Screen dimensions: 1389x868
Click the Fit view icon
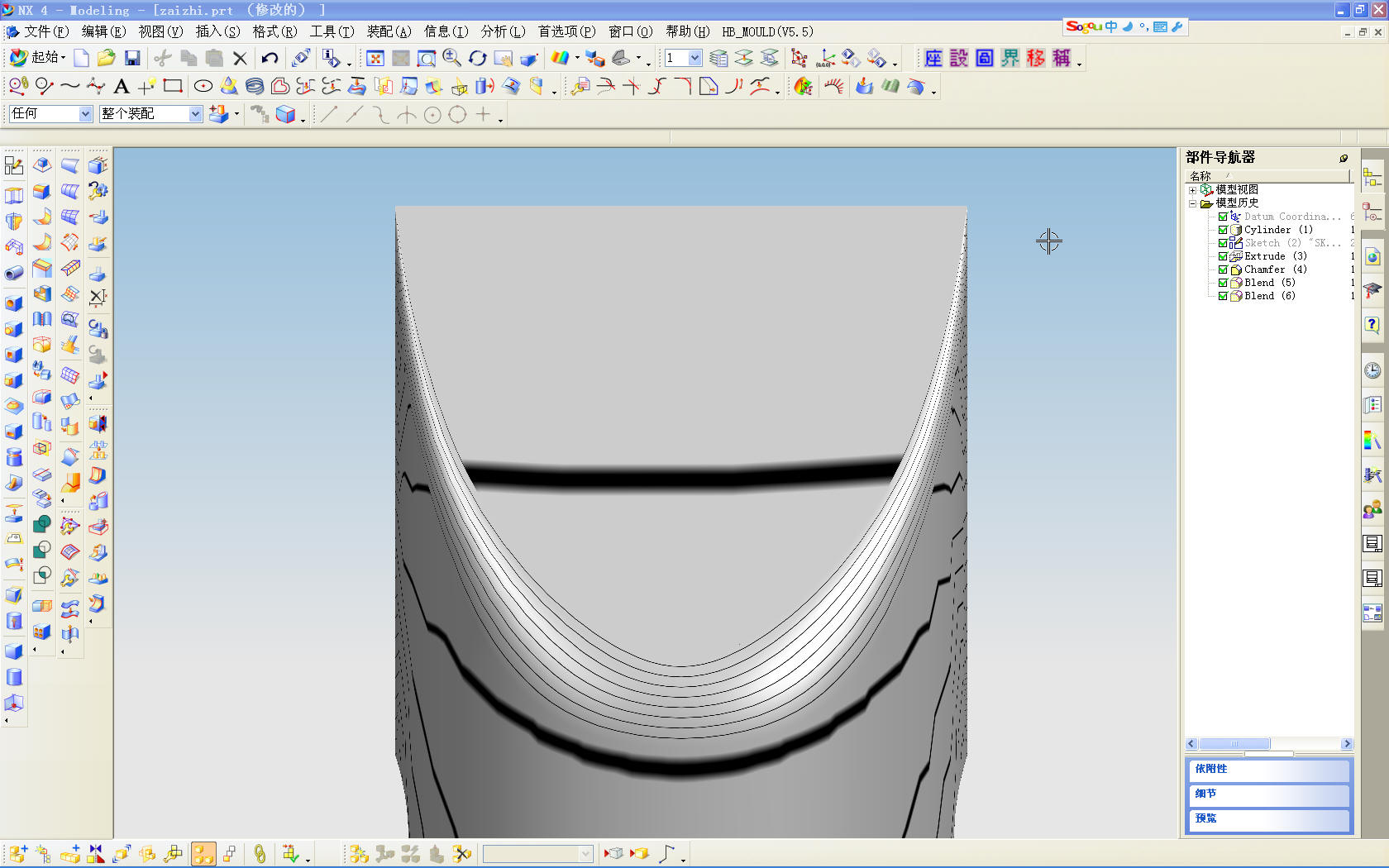(x=375, y=58)
